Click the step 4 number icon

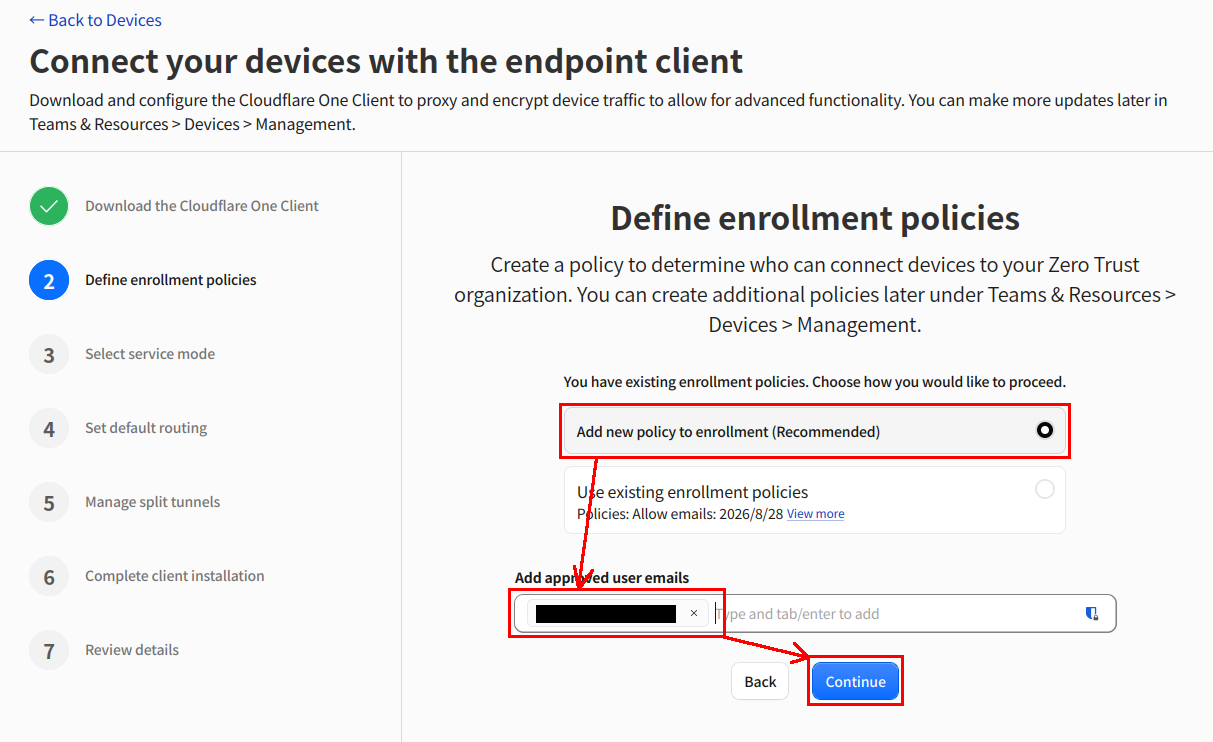coord(49,428)
